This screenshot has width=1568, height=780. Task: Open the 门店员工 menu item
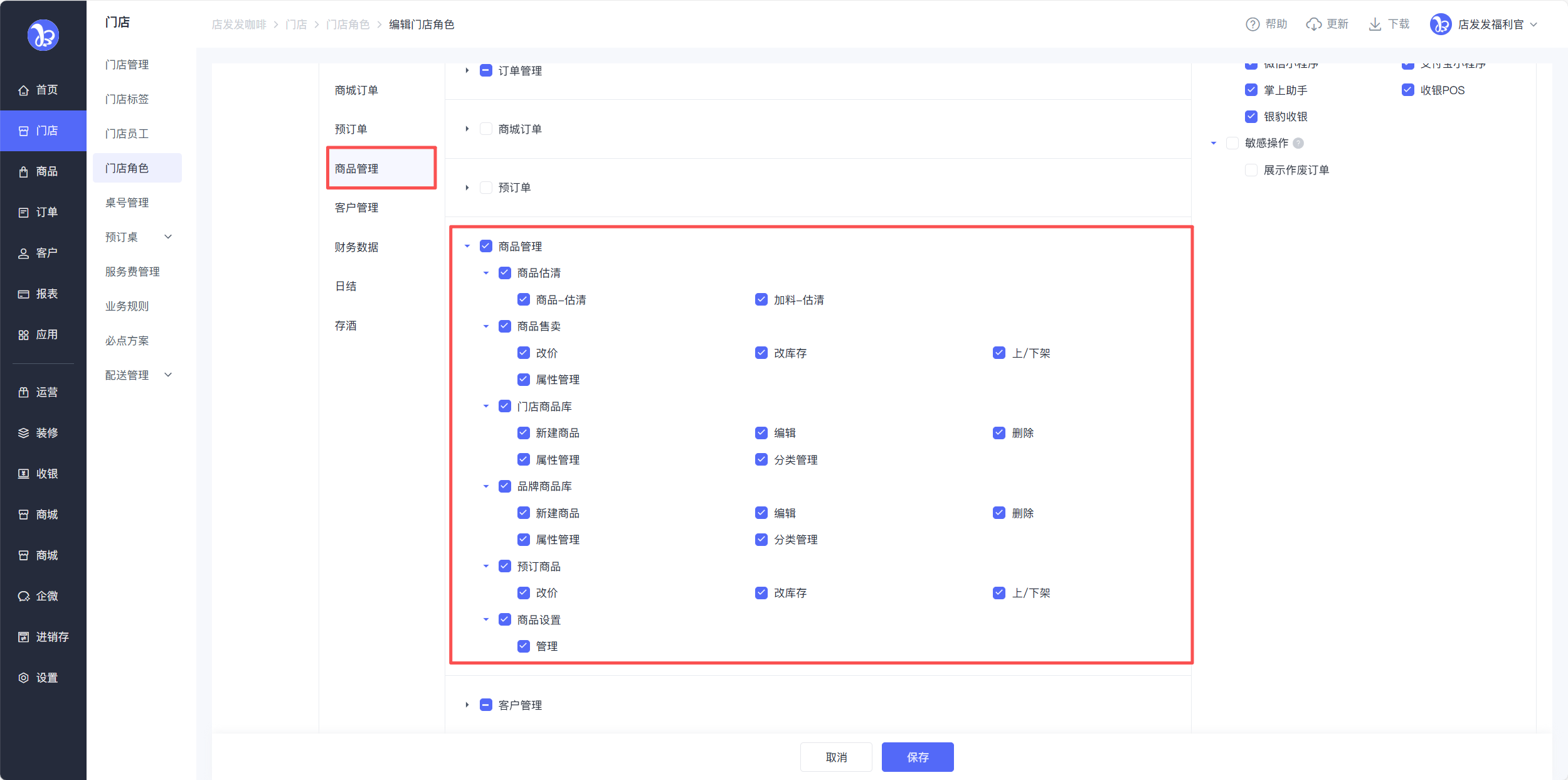pos(127,134)
